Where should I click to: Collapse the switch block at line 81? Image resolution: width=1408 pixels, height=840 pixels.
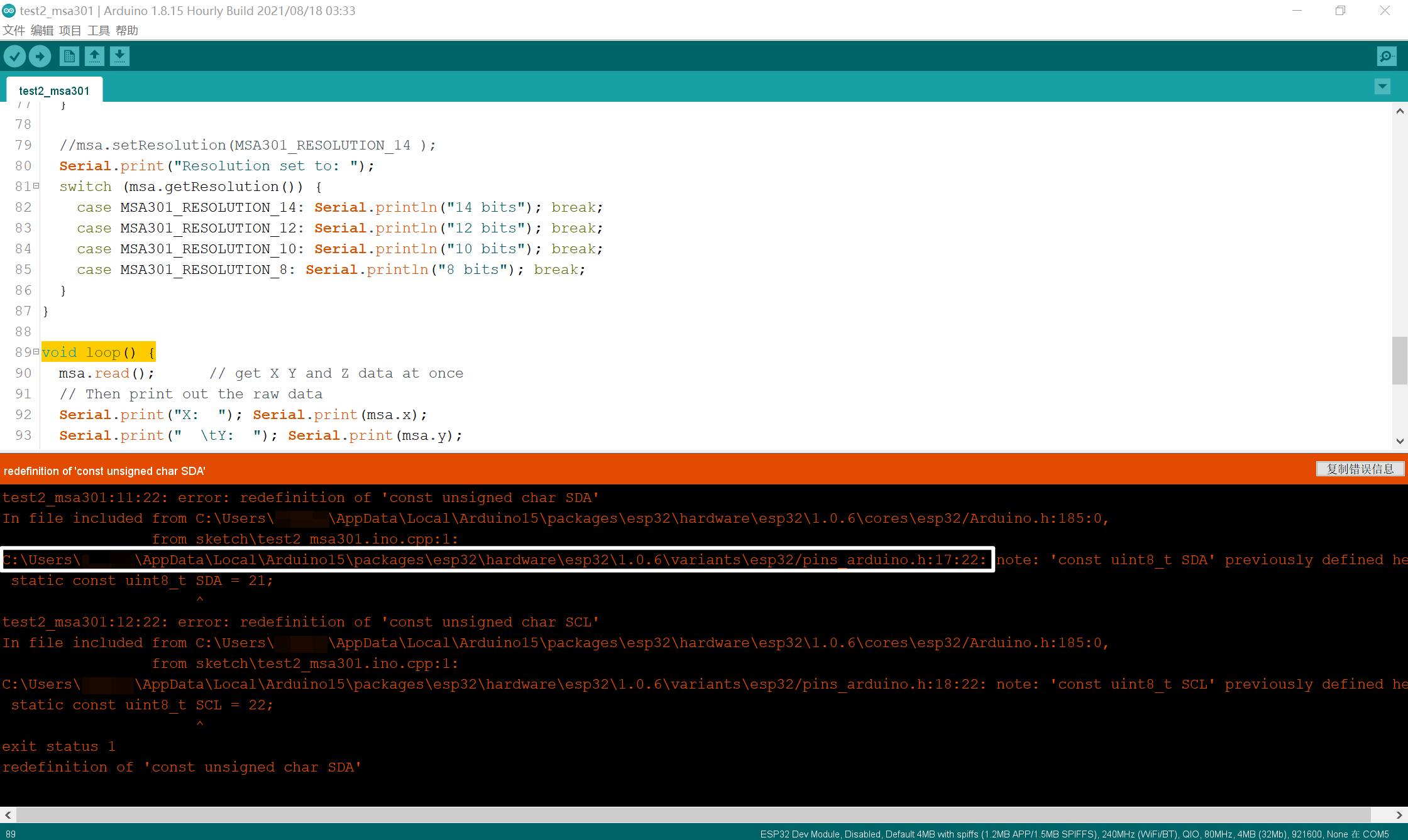pos(36,186)
